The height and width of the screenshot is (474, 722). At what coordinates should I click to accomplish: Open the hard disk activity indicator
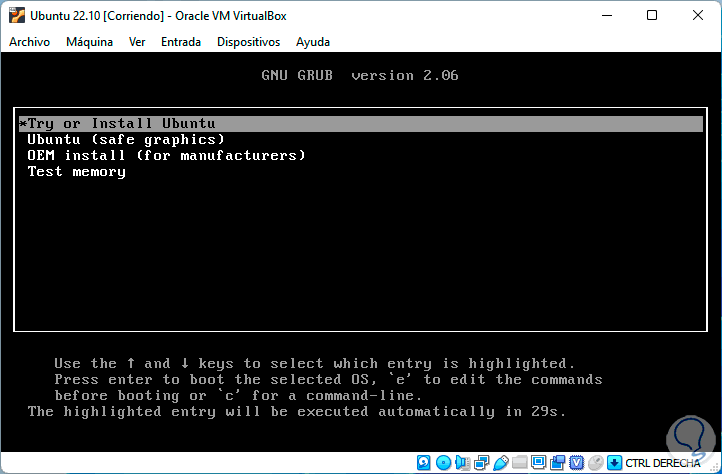[424, 462]
